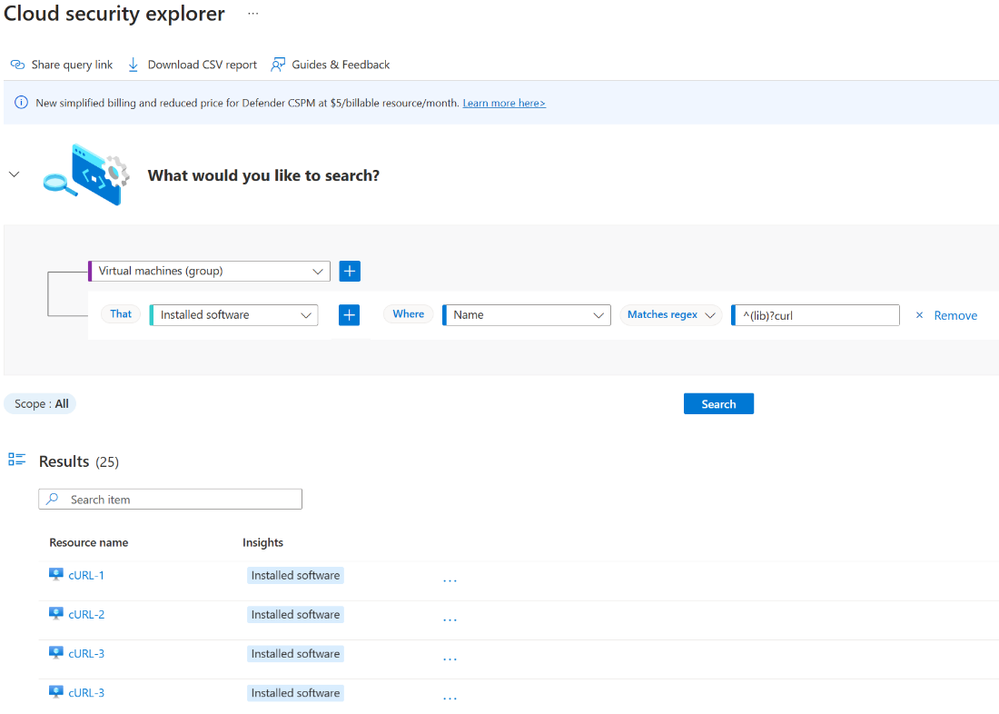
Task: Open more options for cURL-1 row
Action: tap(450, 580)
